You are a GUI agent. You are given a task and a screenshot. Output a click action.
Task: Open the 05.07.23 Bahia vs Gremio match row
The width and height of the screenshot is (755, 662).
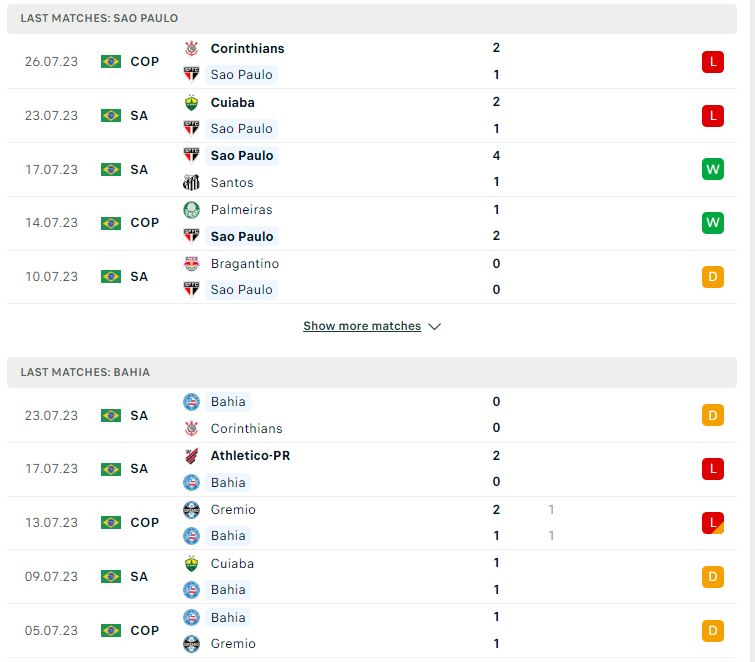click(372, 631)
